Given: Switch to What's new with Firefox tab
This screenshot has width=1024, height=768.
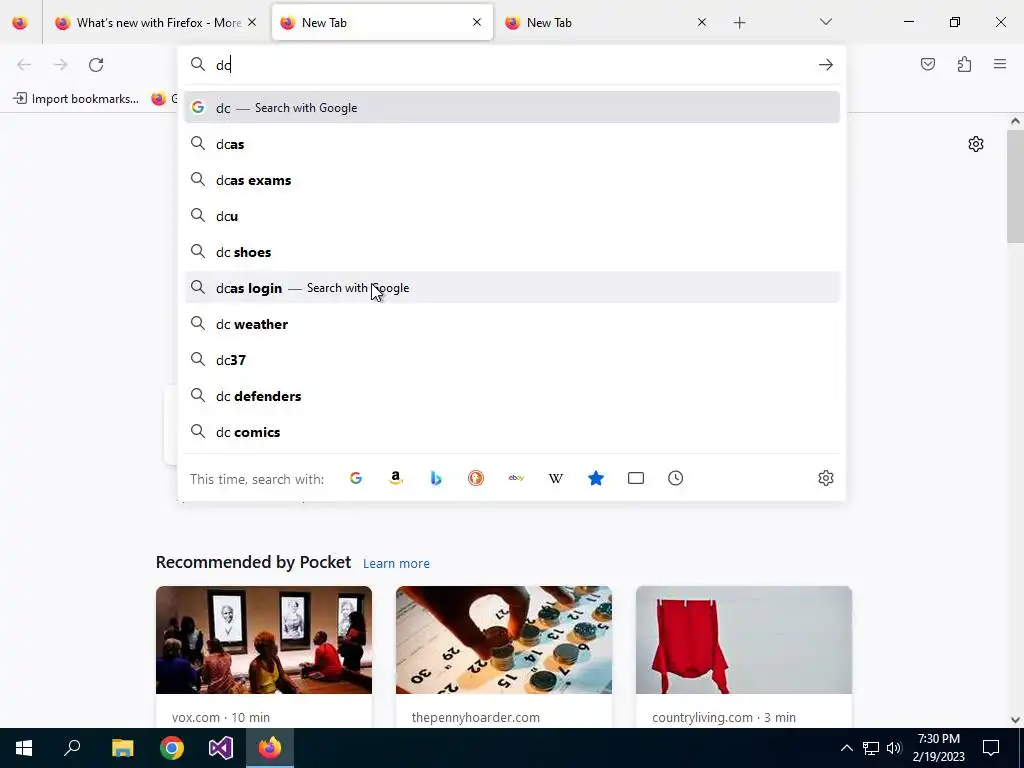Looking at the screenshot, I should pyautogui.click(x=149, y=23).
